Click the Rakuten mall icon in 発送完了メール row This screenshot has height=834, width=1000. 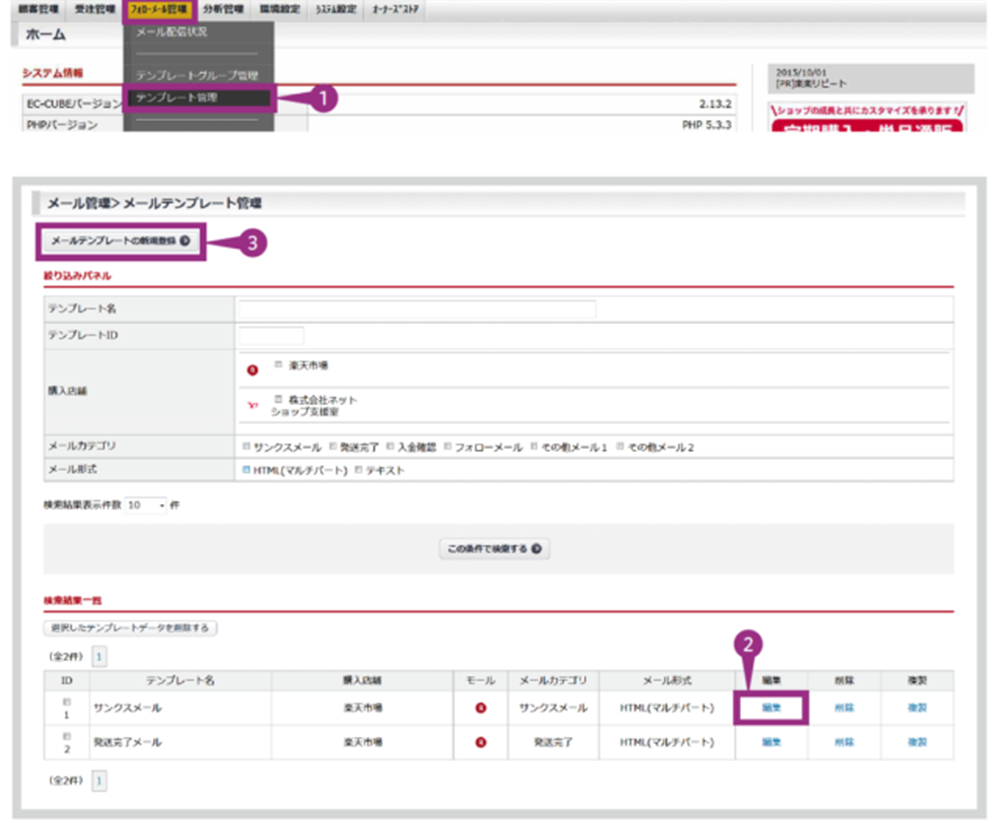[x=480, y=743]
